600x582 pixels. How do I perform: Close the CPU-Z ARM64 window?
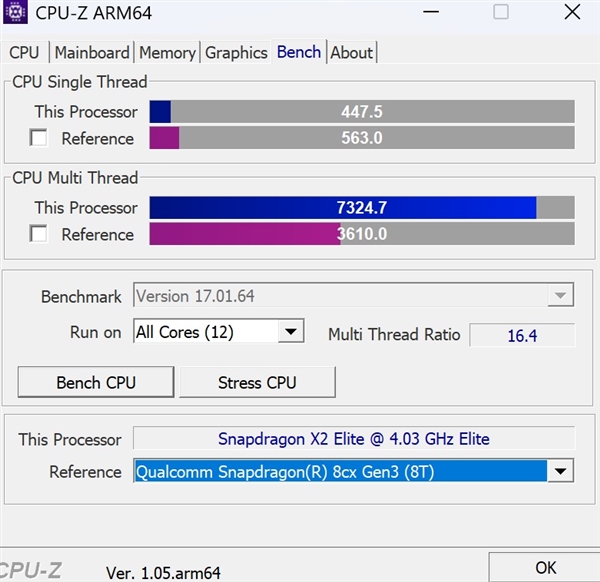click(572, 12)
